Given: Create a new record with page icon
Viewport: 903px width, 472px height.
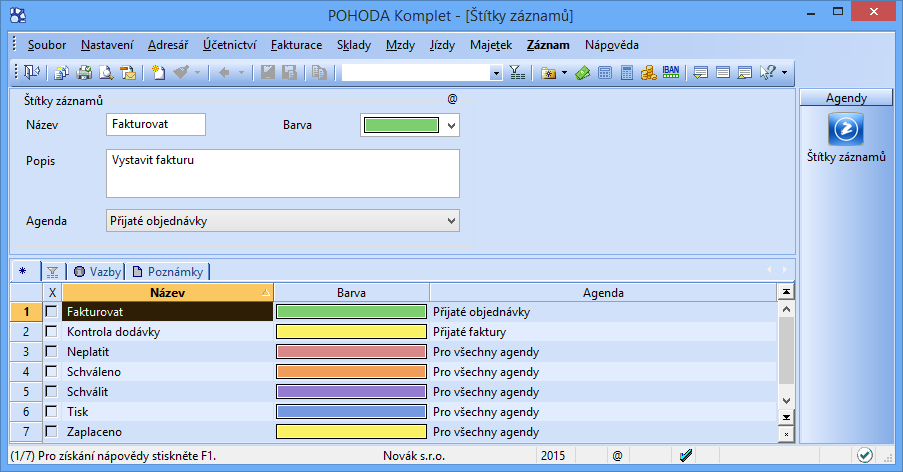Looking at the screenshot, I should [x=158, y=73].
